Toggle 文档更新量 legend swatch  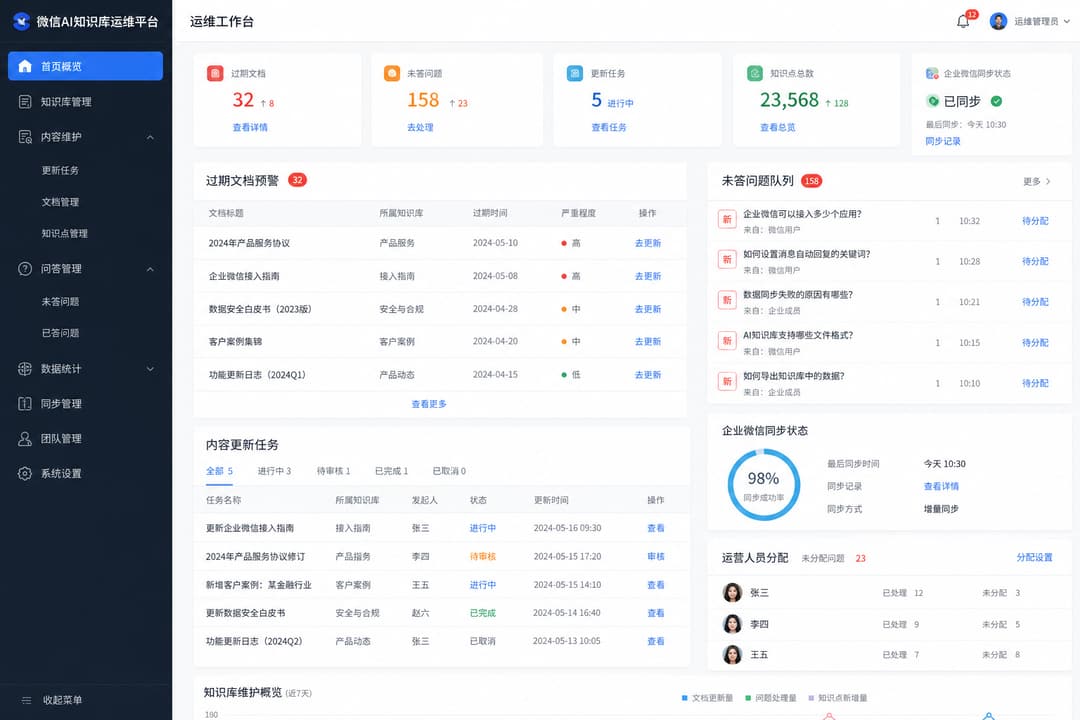click(x=685, y=698)
